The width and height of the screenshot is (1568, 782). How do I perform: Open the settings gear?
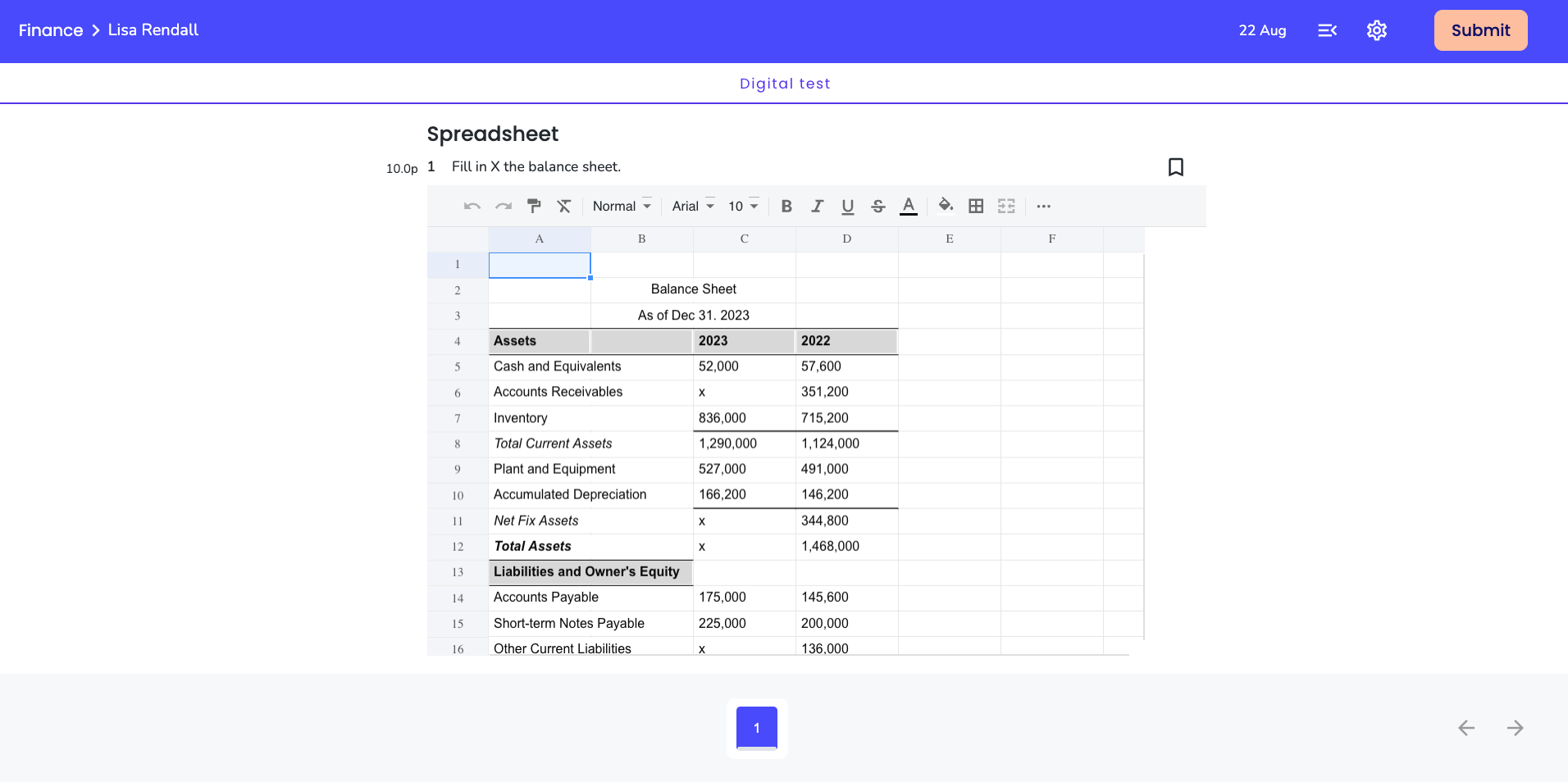1377,30
